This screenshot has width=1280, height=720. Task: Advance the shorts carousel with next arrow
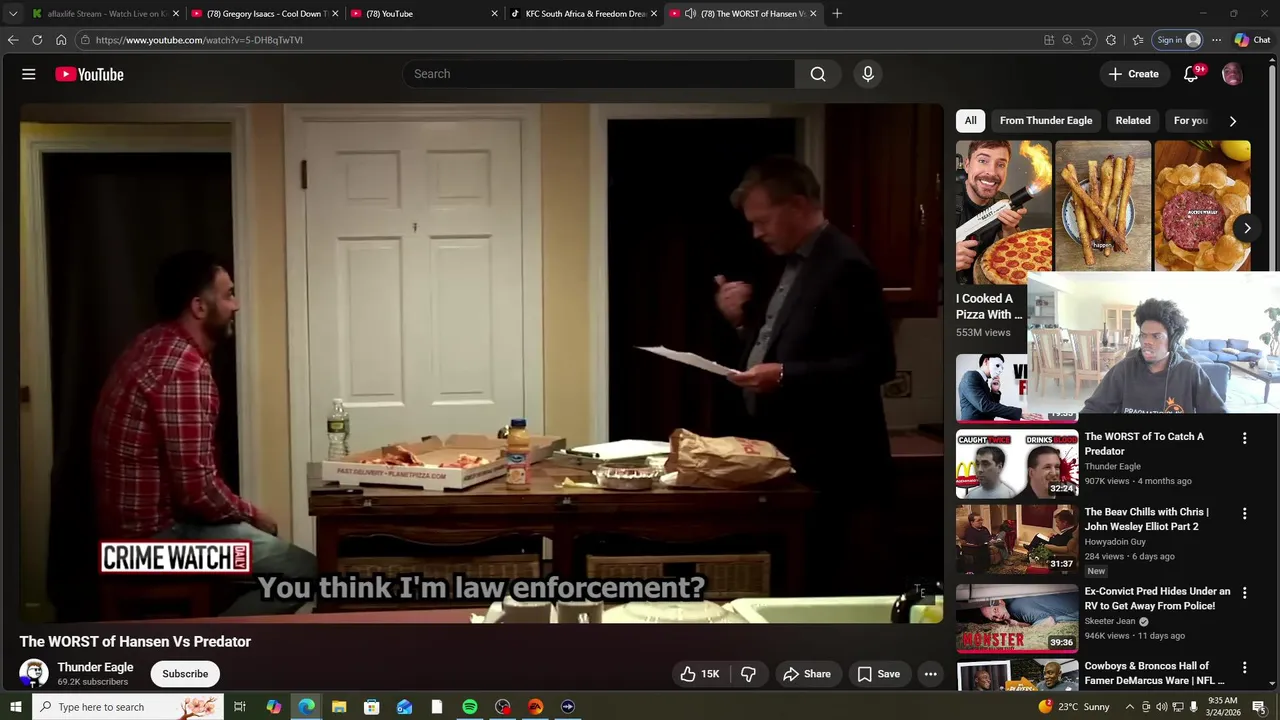point(1247,228)
